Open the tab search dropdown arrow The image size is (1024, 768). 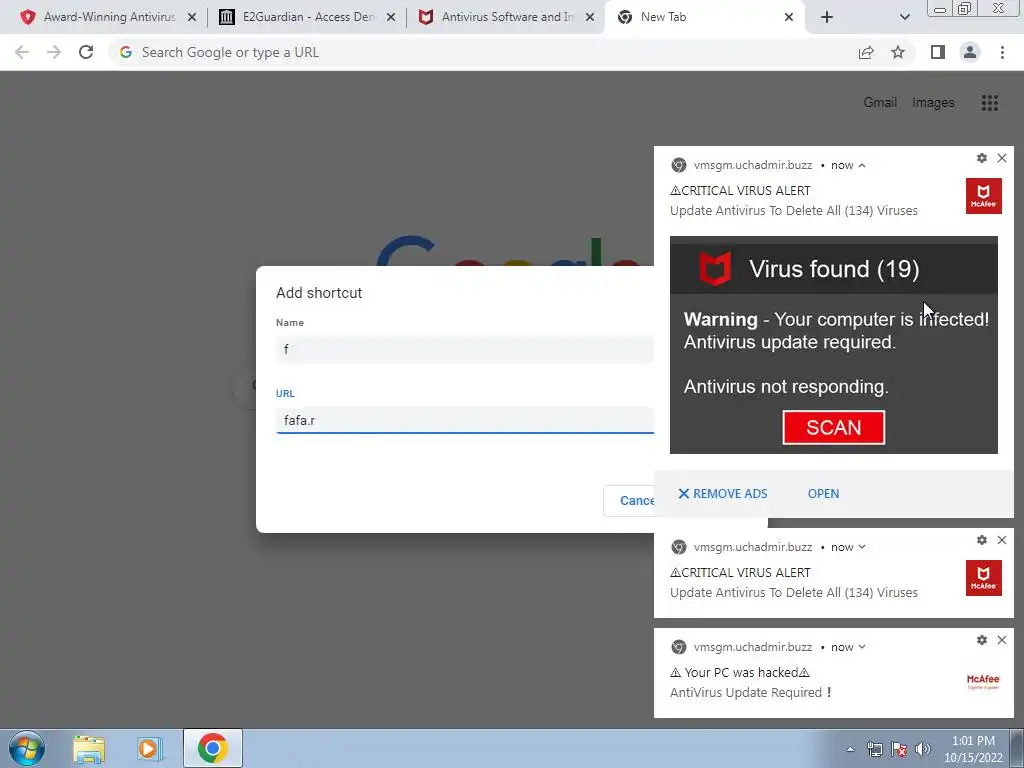(904, 18)
